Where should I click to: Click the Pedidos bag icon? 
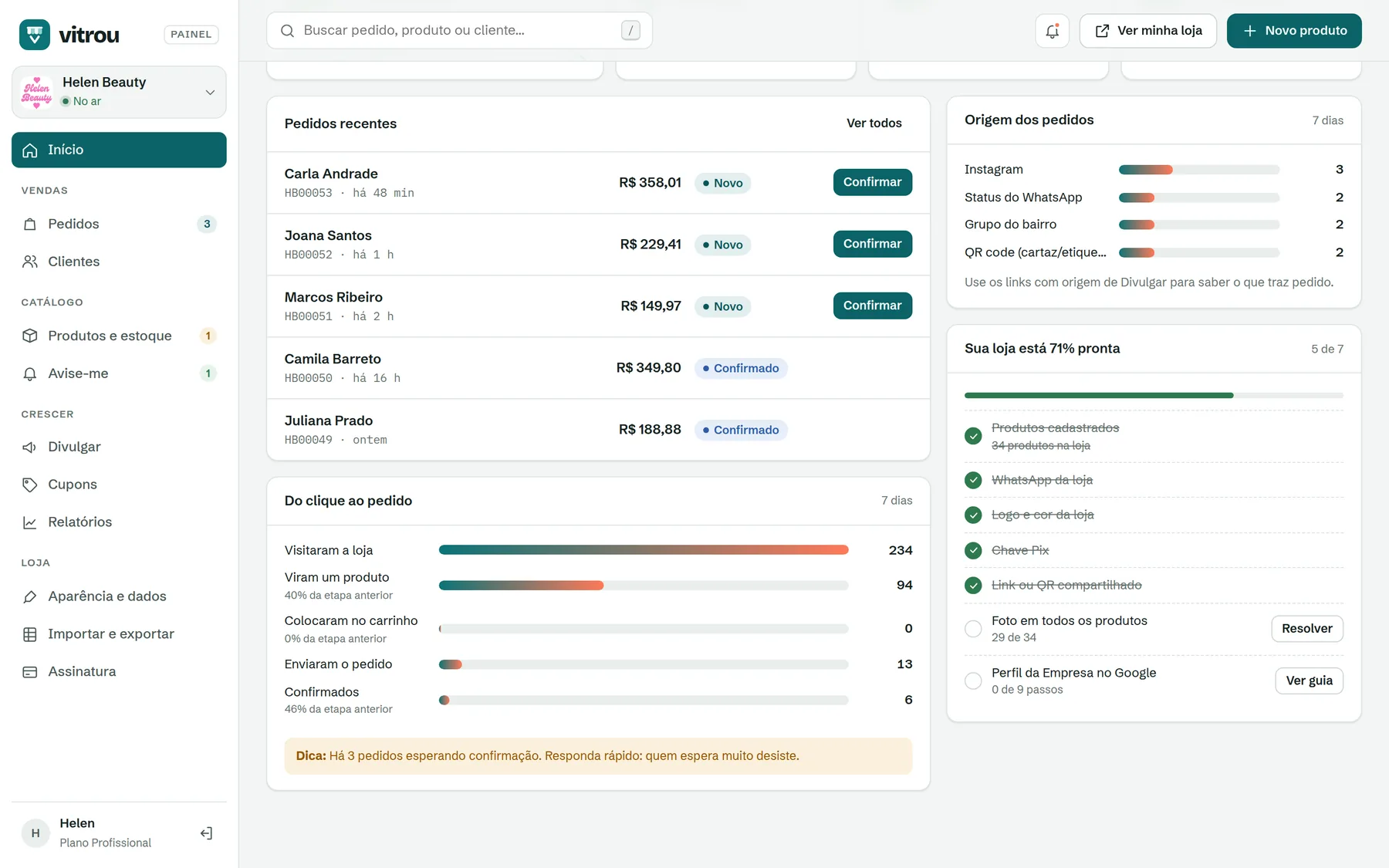pos(30,225)
